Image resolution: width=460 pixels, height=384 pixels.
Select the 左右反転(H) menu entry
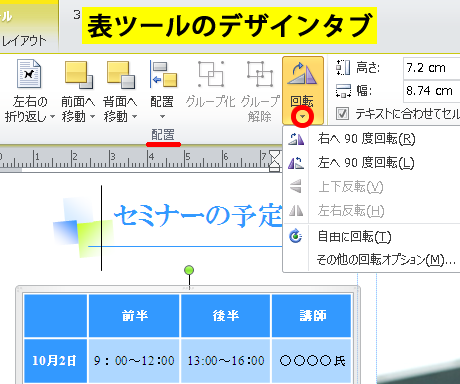(371, 211)
